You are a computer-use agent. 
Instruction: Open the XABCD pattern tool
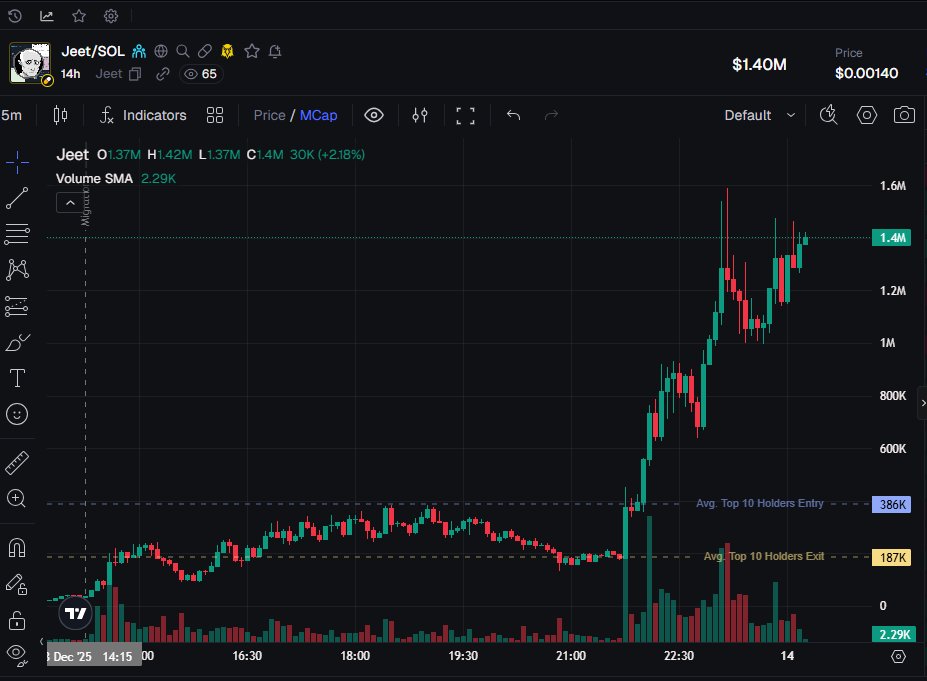coord(16,269)
